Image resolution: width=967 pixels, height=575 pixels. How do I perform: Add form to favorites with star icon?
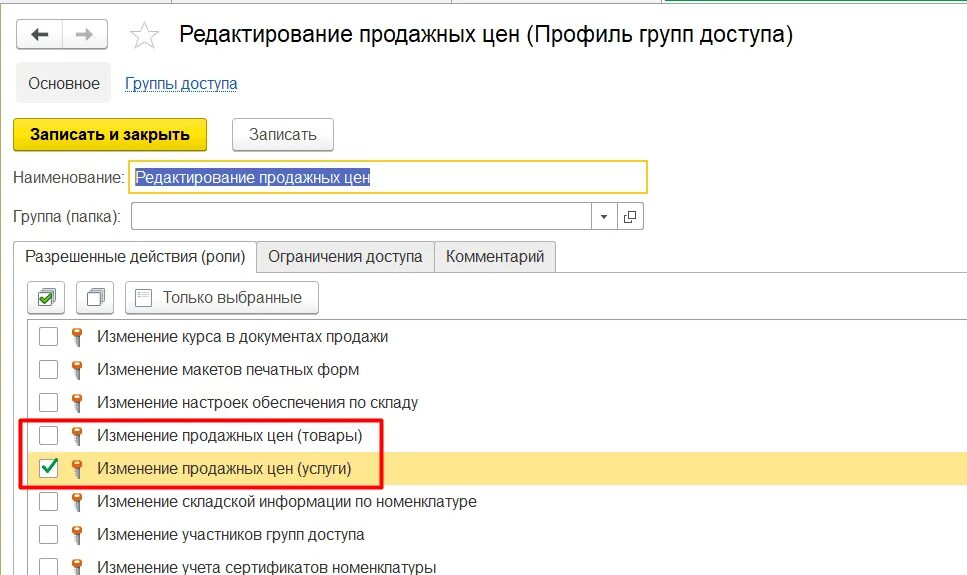click(x=144, y=35)
